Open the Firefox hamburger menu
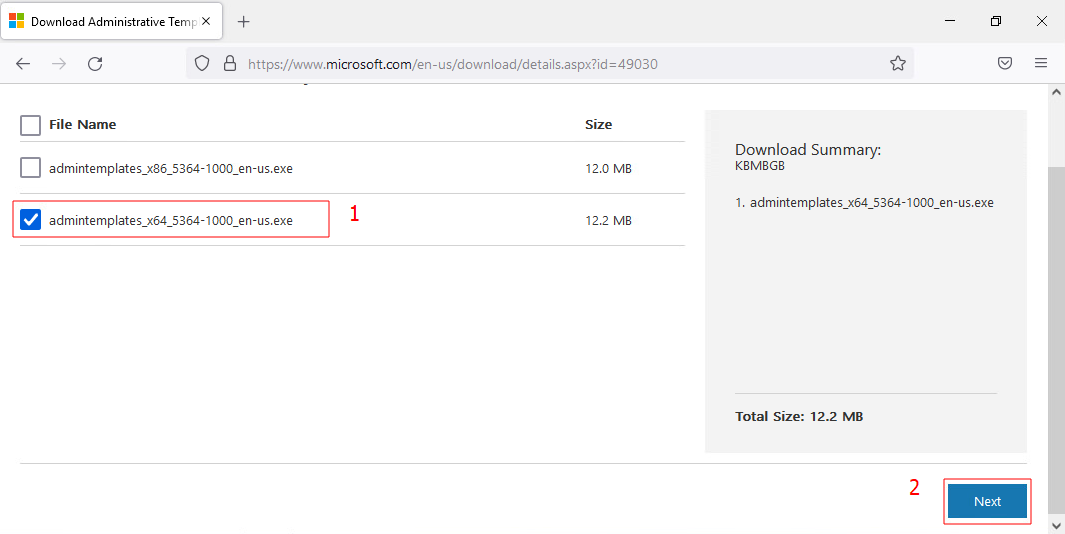 (1041, 63)
